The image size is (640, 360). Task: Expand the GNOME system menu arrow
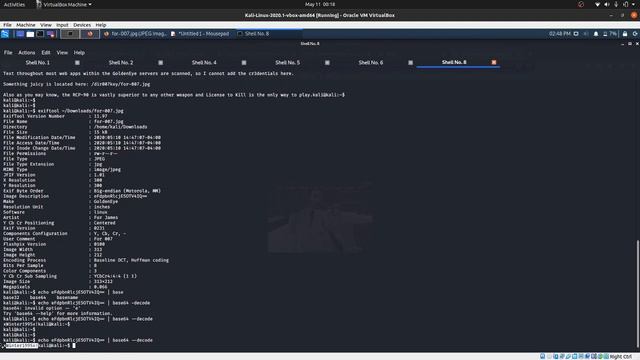(633, 4)
